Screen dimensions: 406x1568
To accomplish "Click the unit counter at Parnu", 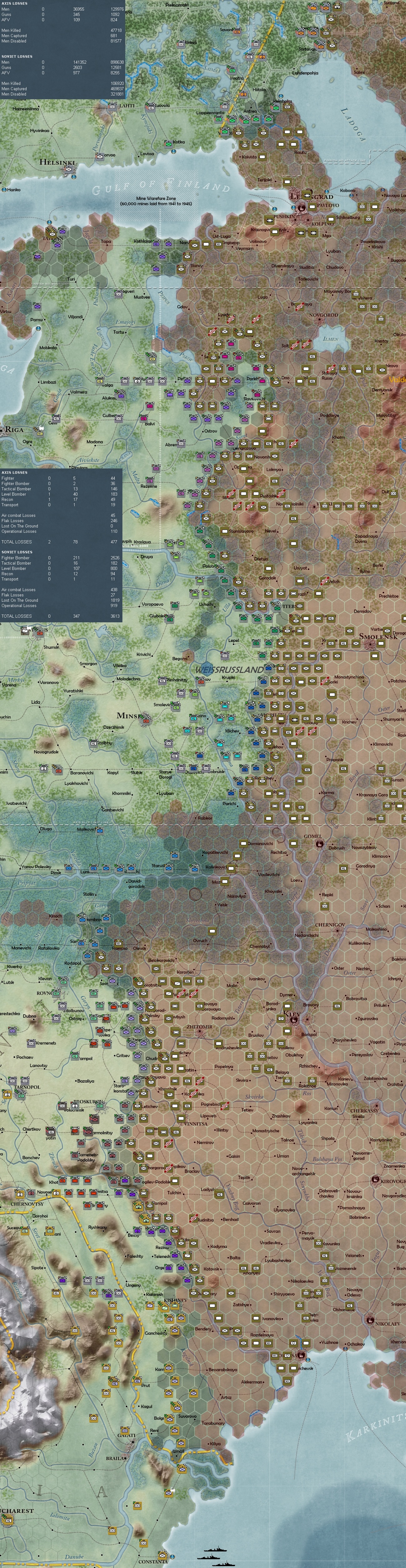I will click(38, 306).
